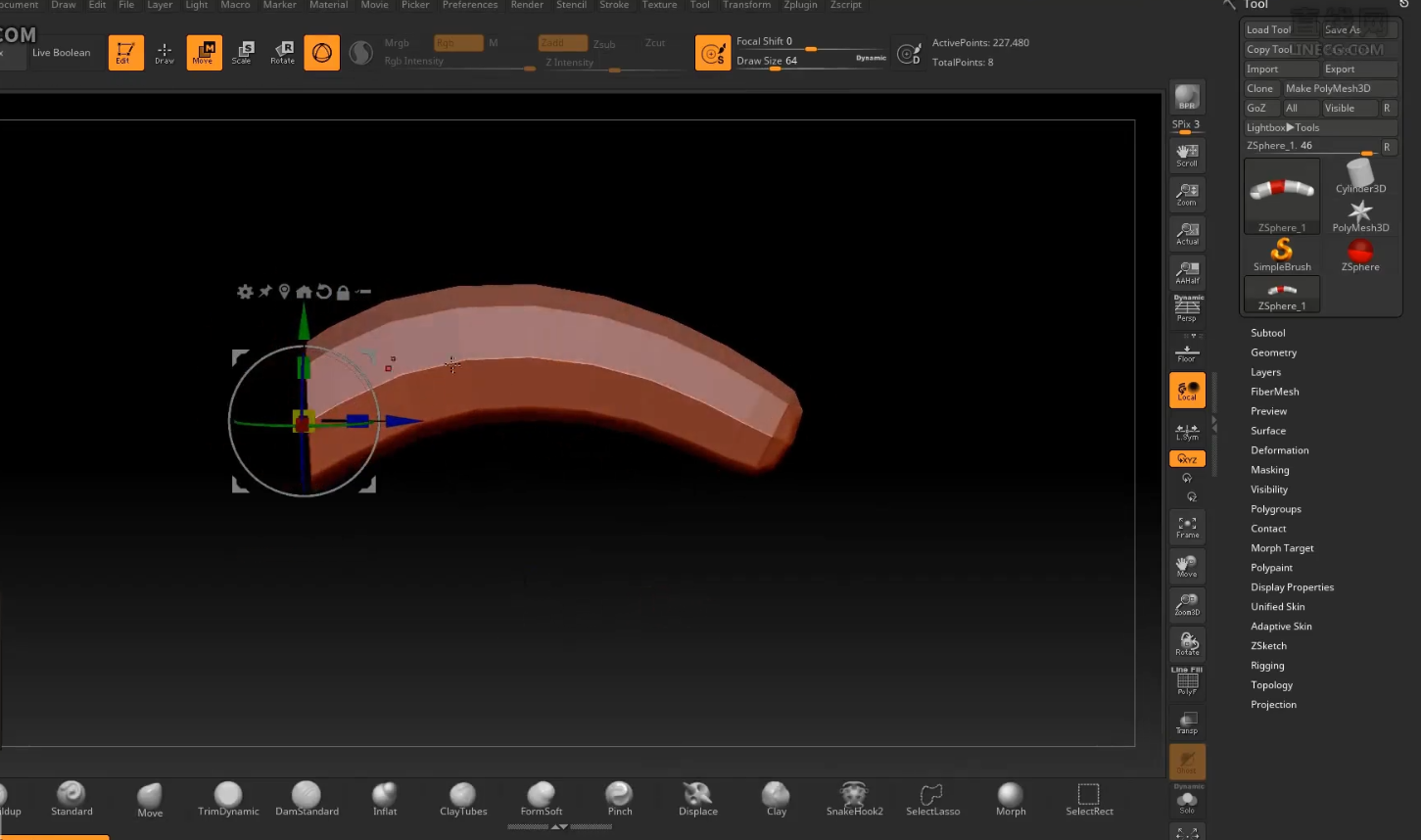Toggle Ghost transparency
The image size is (1421, 840).
[1187, 761]
